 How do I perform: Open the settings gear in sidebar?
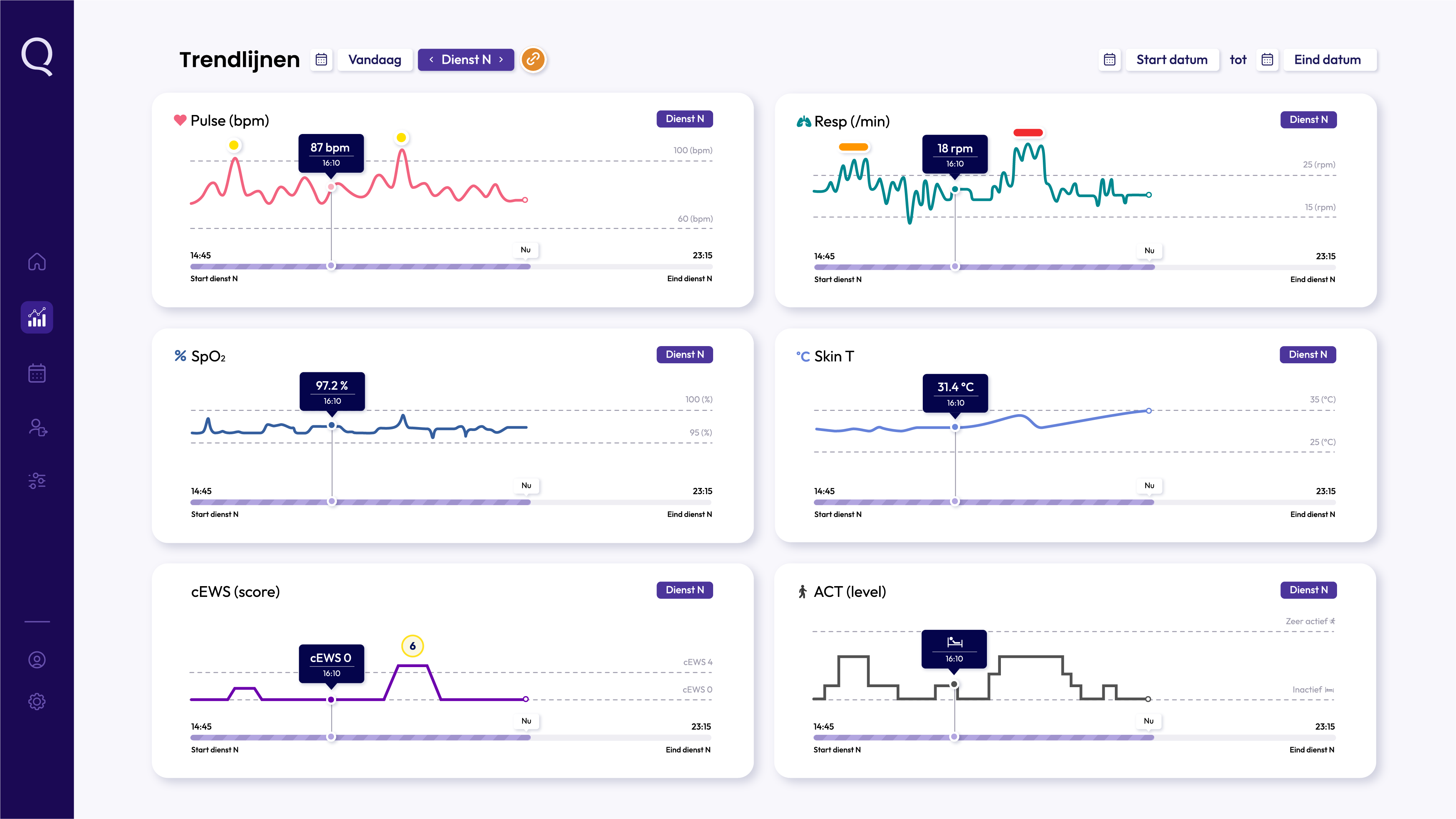pyautogui.click(x=37, y=701)
